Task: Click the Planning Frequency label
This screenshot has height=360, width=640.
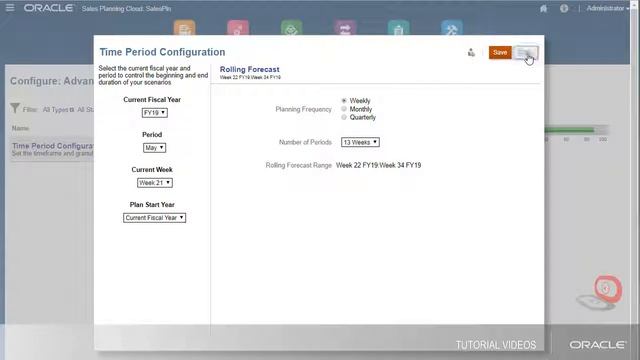Action: tap(303, 109)
